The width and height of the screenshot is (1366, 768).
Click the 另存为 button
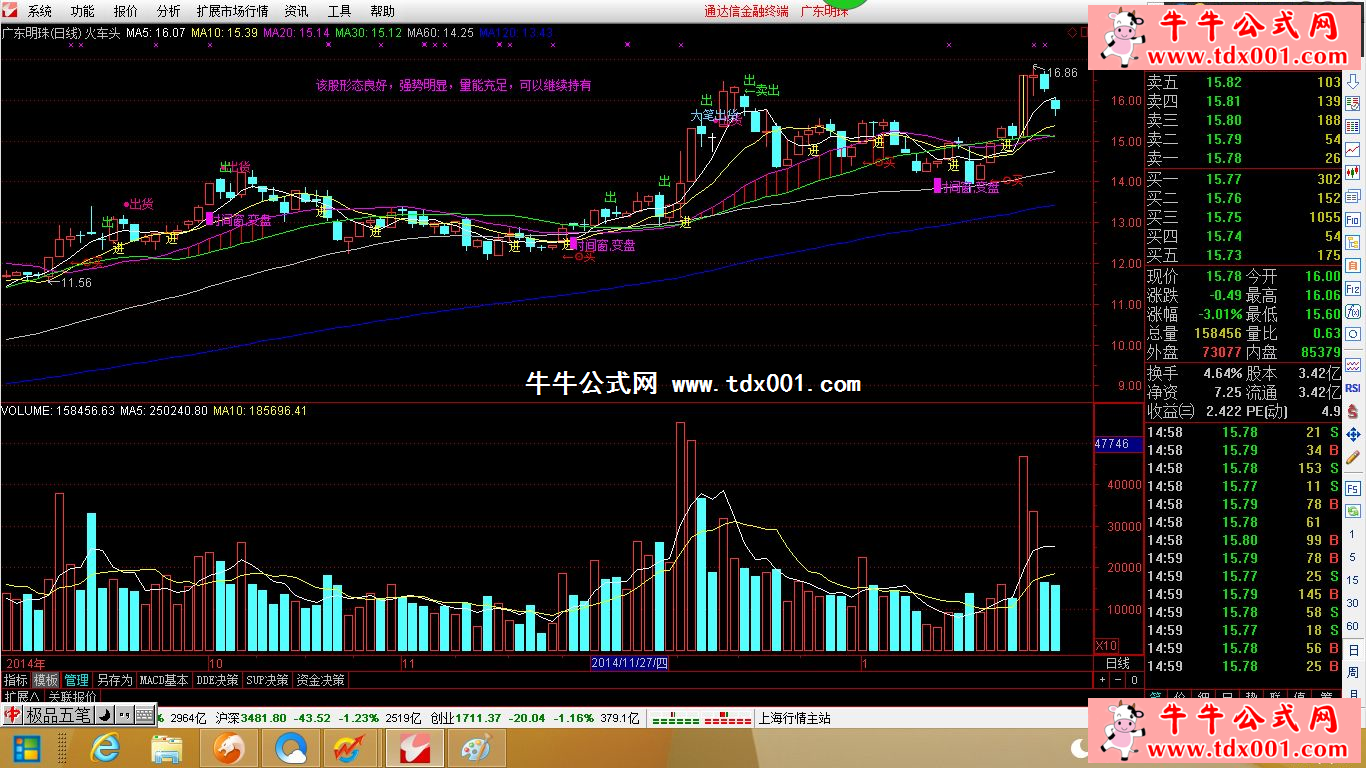[114, 680]
